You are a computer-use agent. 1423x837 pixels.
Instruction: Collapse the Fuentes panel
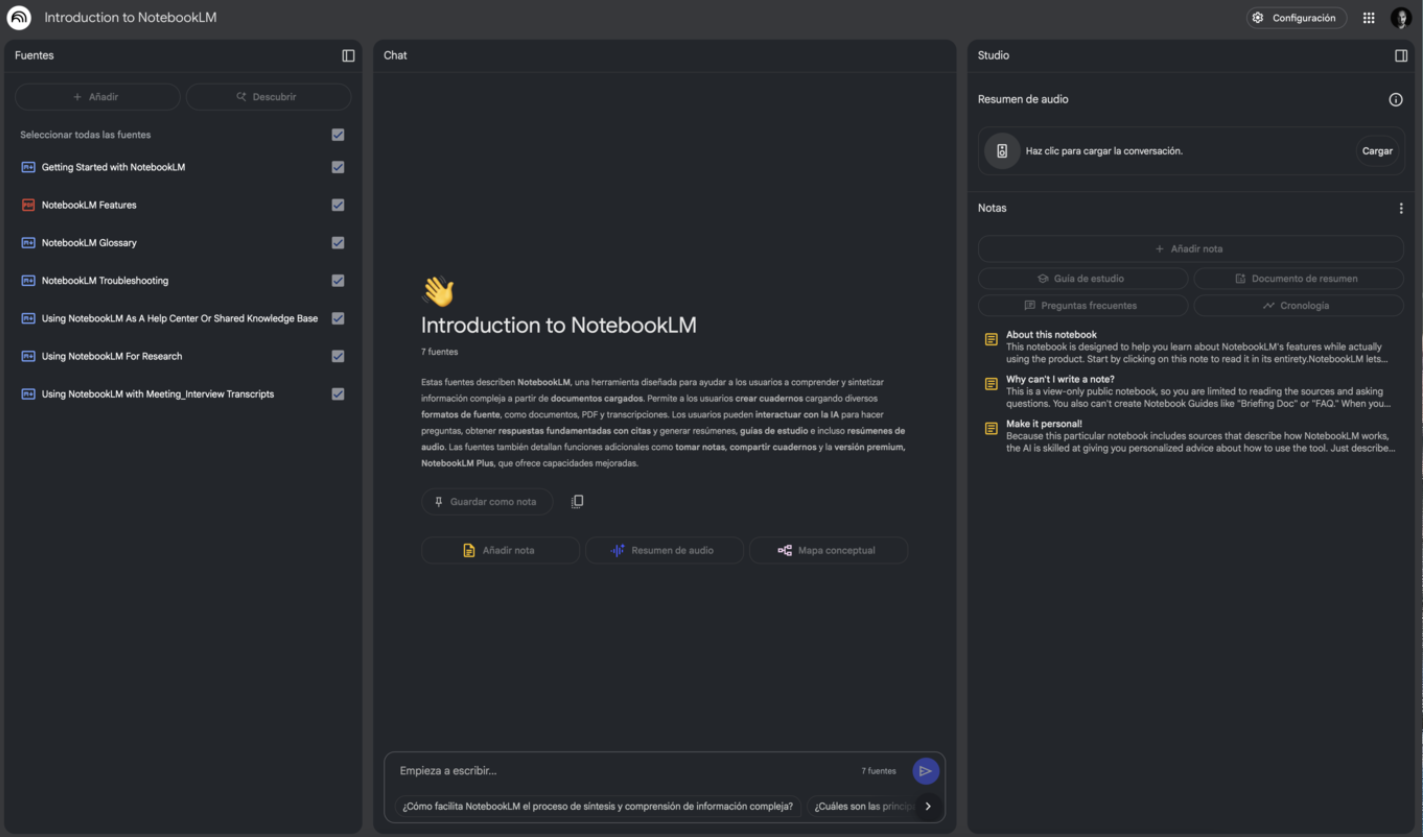[348, 56]
